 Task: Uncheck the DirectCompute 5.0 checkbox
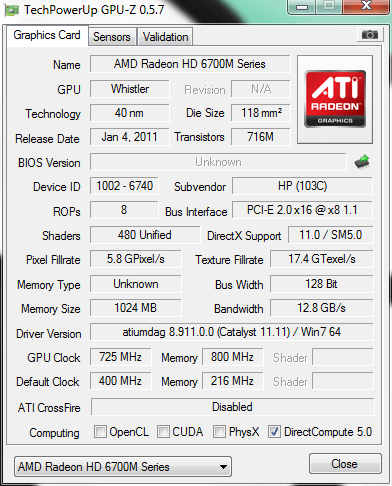point(274,431)
